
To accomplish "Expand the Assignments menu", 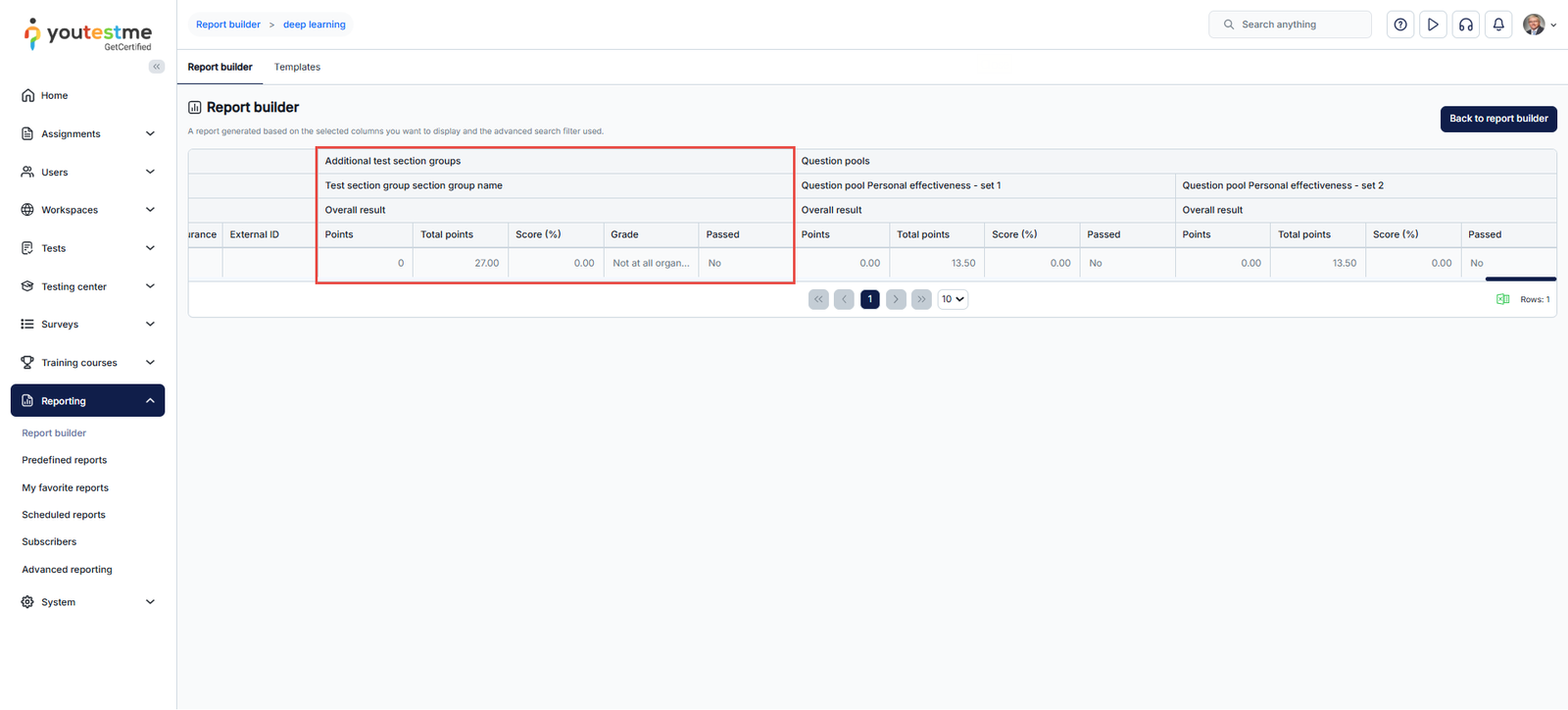I will click(x=87, y=134).
